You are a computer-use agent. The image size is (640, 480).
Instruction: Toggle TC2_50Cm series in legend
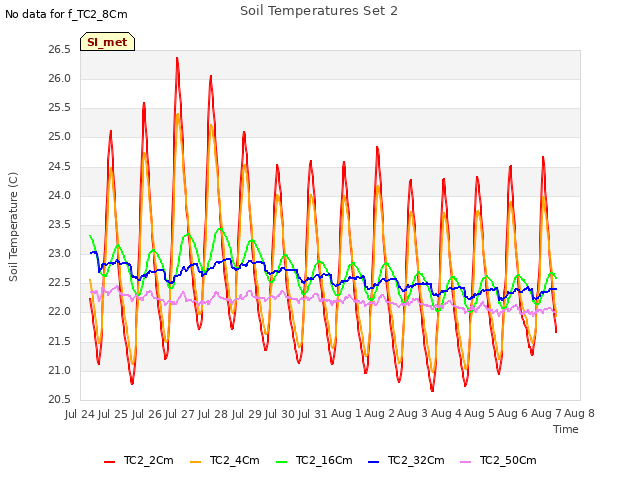click(498, 460)
